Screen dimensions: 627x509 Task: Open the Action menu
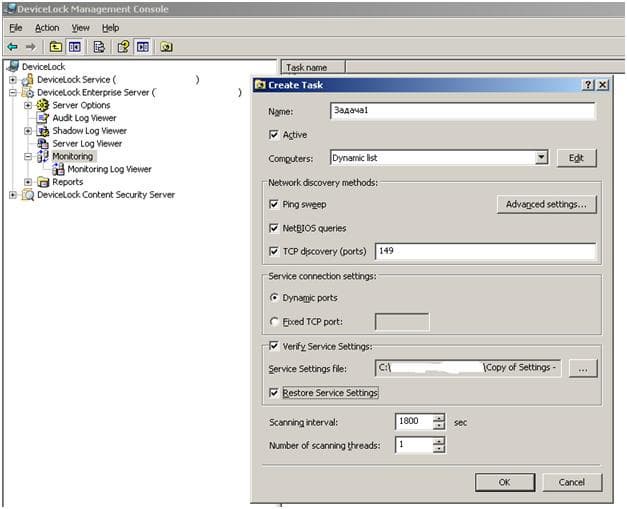[x=47, y=28]
